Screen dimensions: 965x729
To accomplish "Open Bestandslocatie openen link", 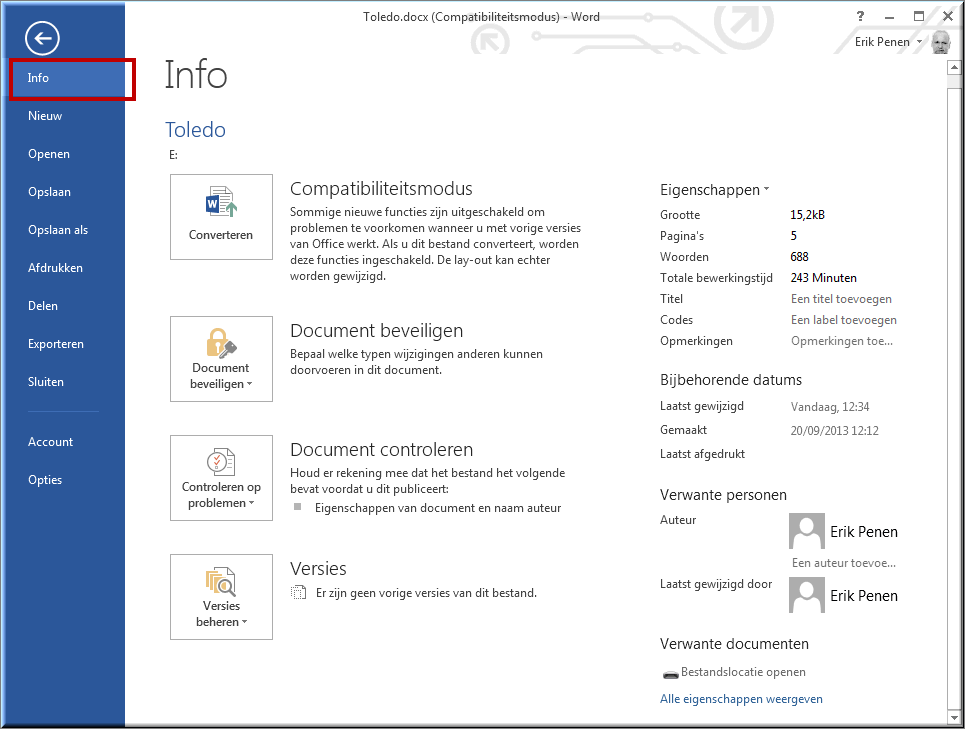I will coord(743,672).
